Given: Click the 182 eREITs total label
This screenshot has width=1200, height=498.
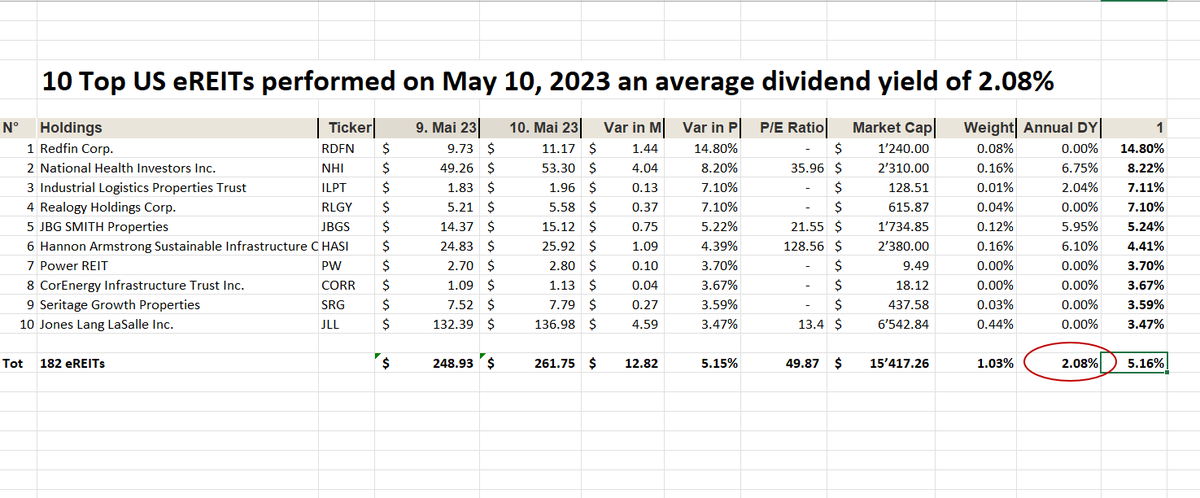Looking at the screenshot, I should click(176, 364).
